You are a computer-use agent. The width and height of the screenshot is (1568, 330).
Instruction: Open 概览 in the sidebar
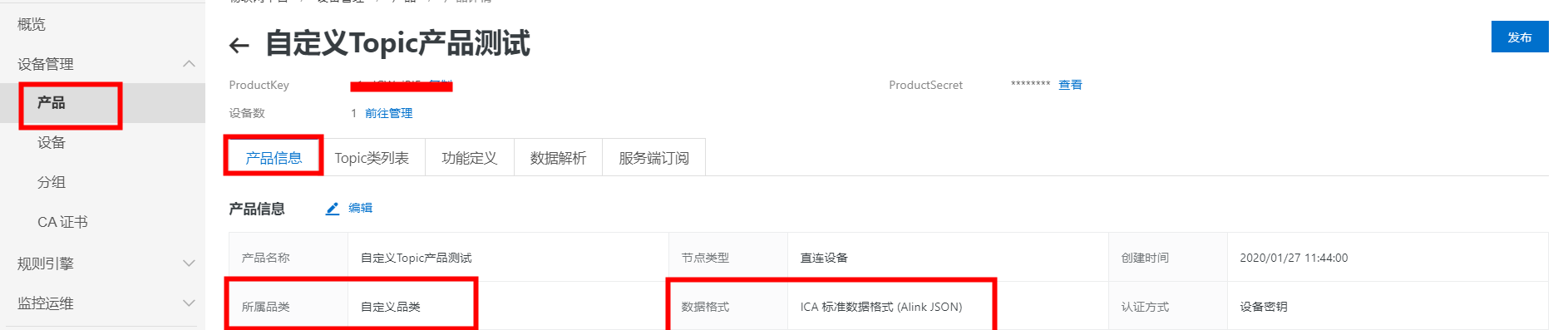32,24
